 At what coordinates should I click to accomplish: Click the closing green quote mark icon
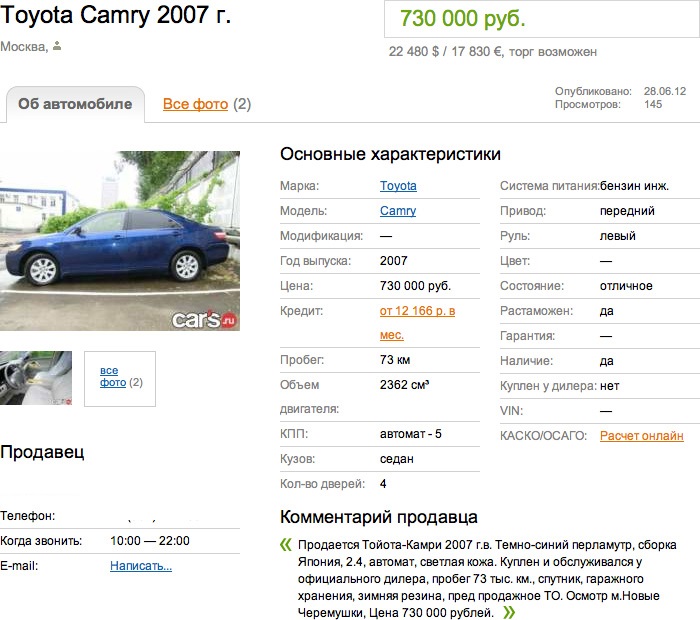509,612
